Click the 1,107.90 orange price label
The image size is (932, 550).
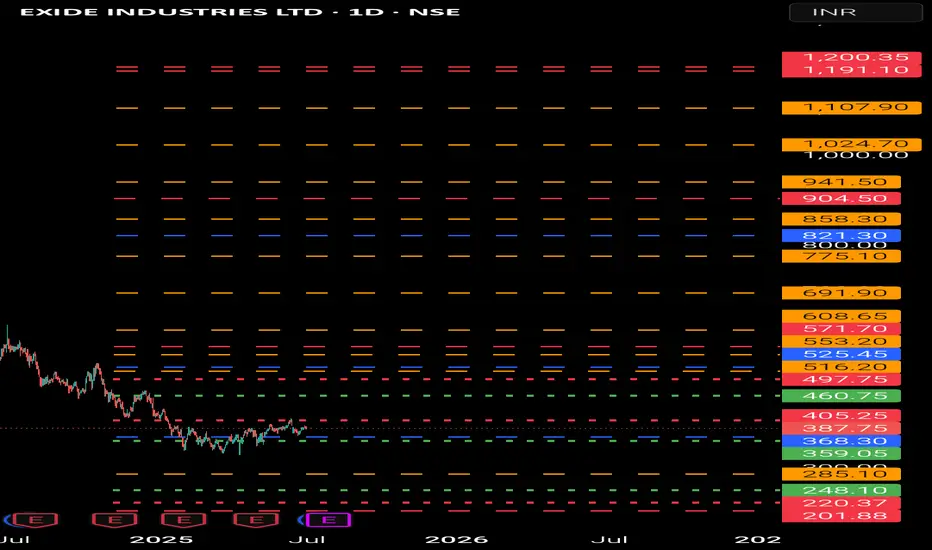(x=851, y=108)
